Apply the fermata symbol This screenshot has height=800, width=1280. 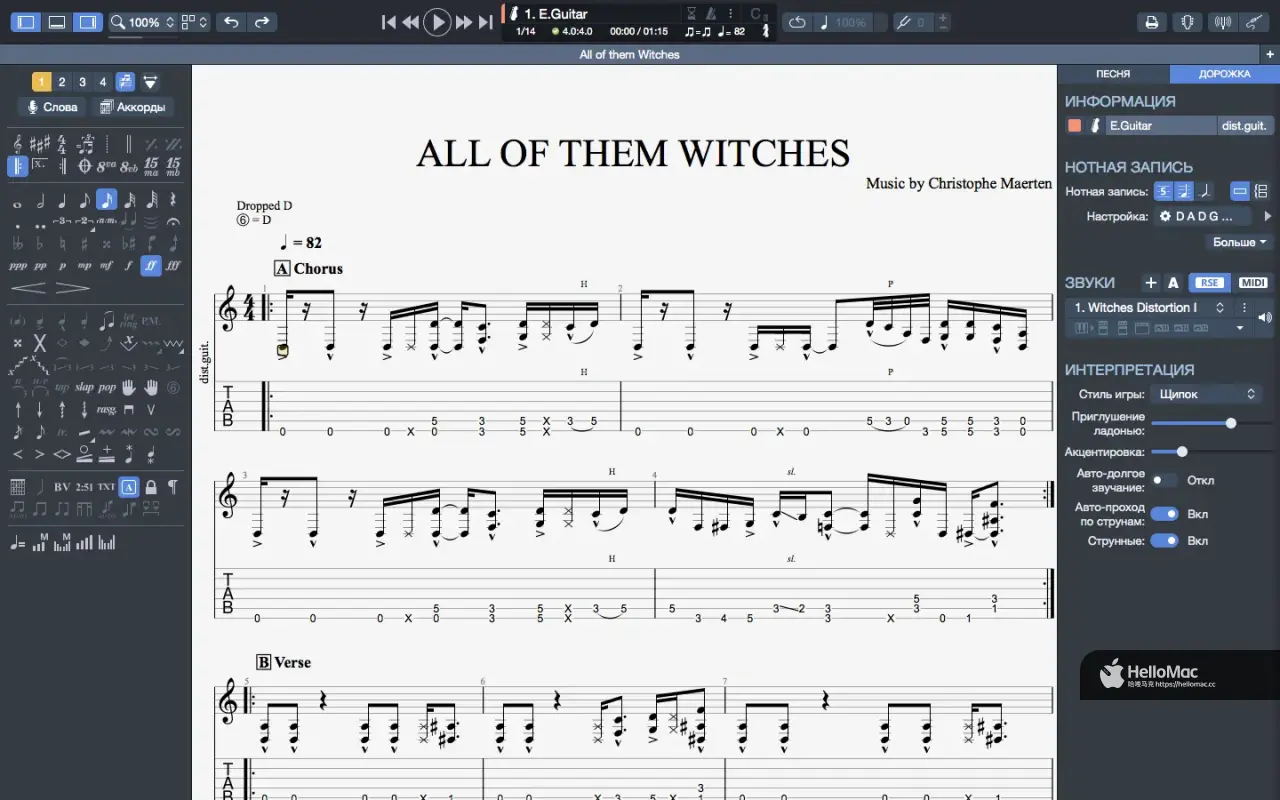click(173, 222)
